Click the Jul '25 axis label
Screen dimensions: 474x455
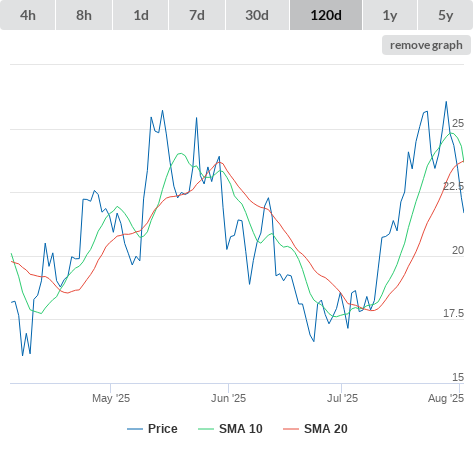click(x=342, y=398)
